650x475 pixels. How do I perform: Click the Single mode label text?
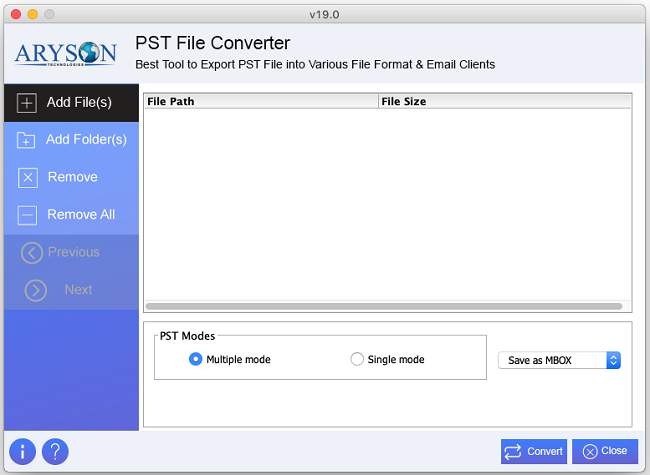coord(396,359)
